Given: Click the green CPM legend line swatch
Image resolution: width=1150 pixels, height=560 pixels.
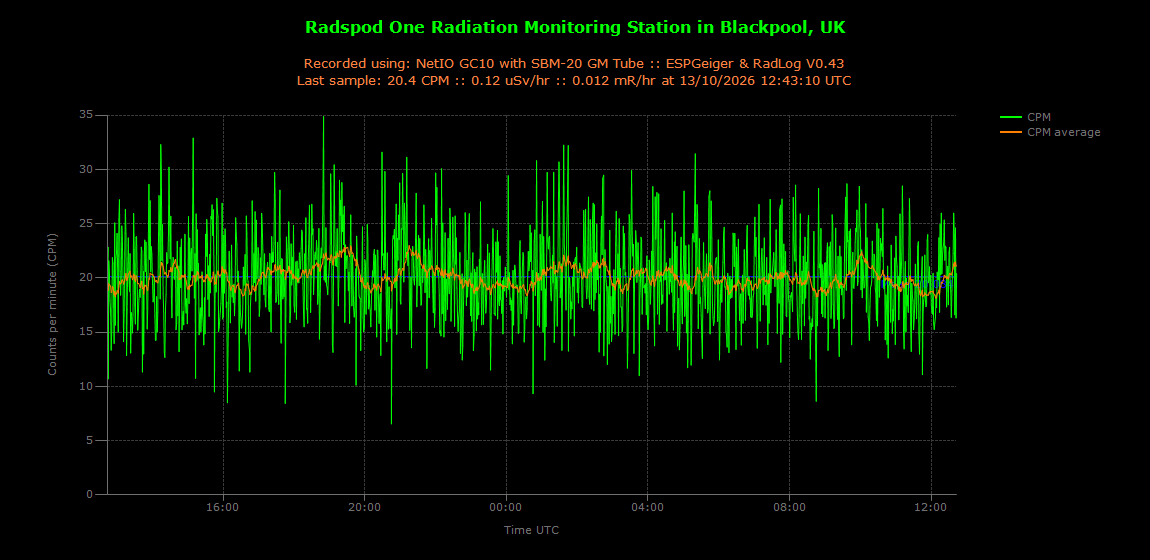Looking at the screenshot, I should (x=1011, y=117).
